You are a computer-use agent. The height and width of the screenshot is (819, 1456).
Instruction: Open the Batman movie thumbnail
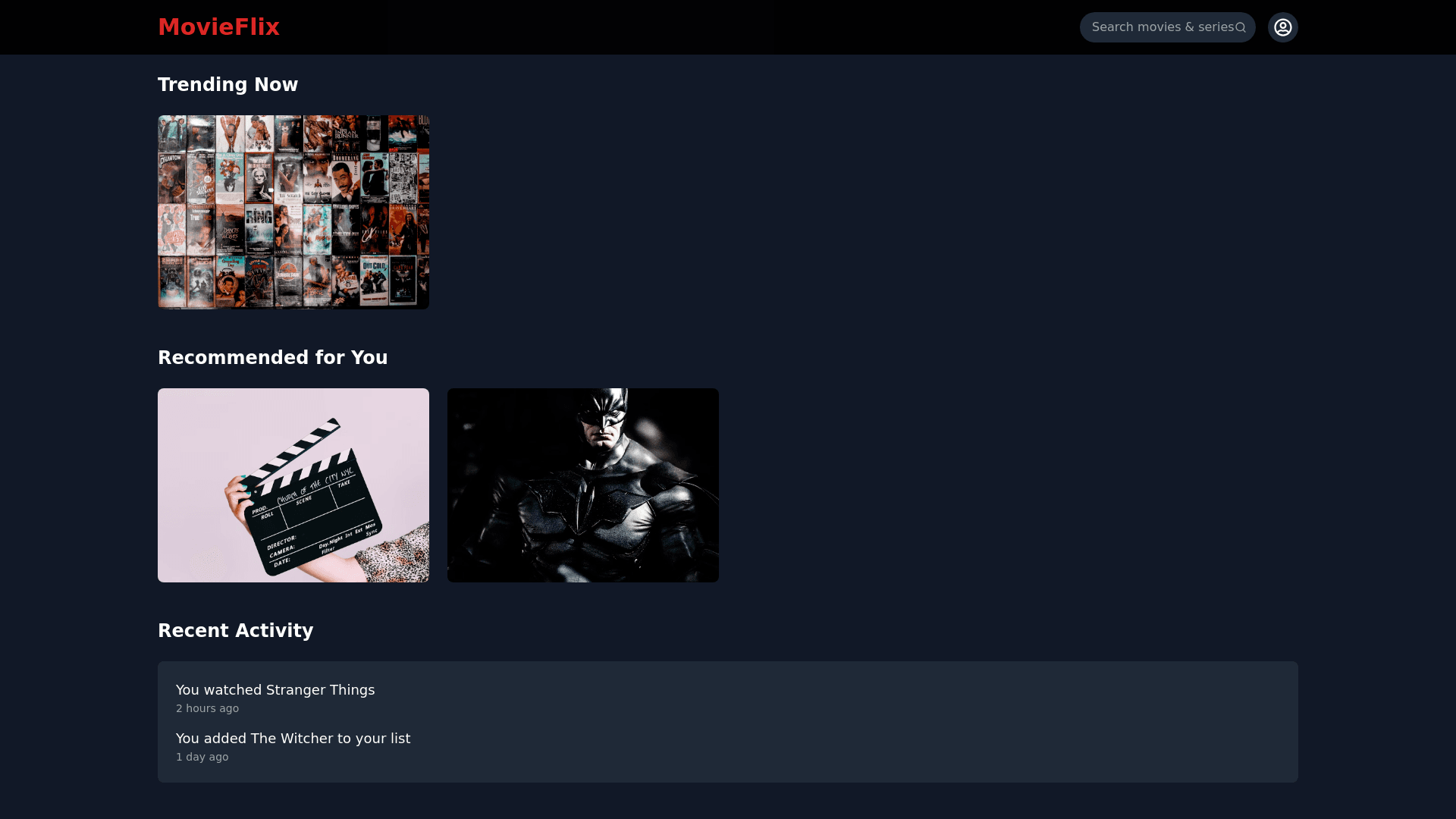coord(582,485)
